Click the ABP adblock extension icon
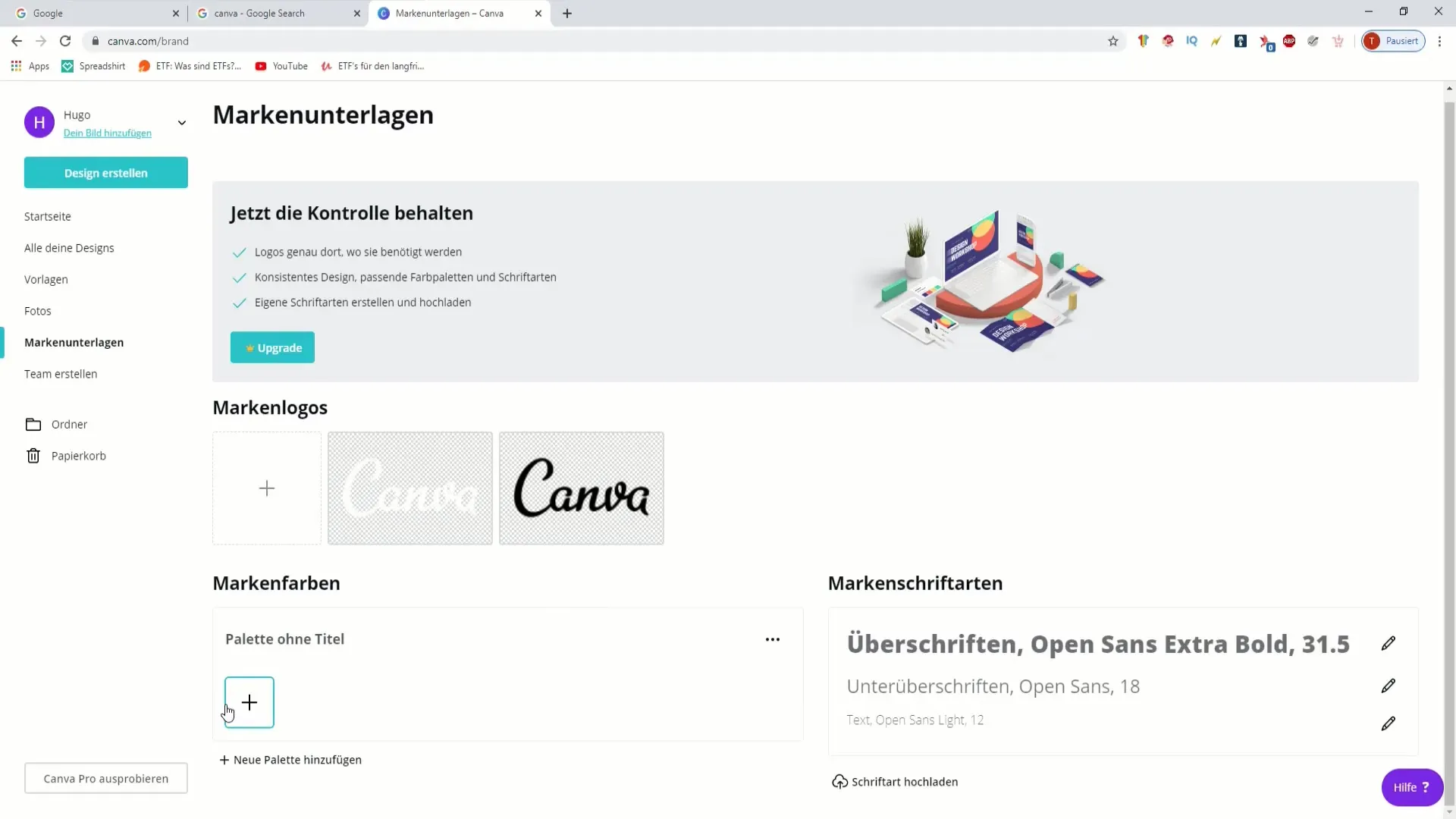This screenshot has height=819, width=1456. (x=1288, y=41)
